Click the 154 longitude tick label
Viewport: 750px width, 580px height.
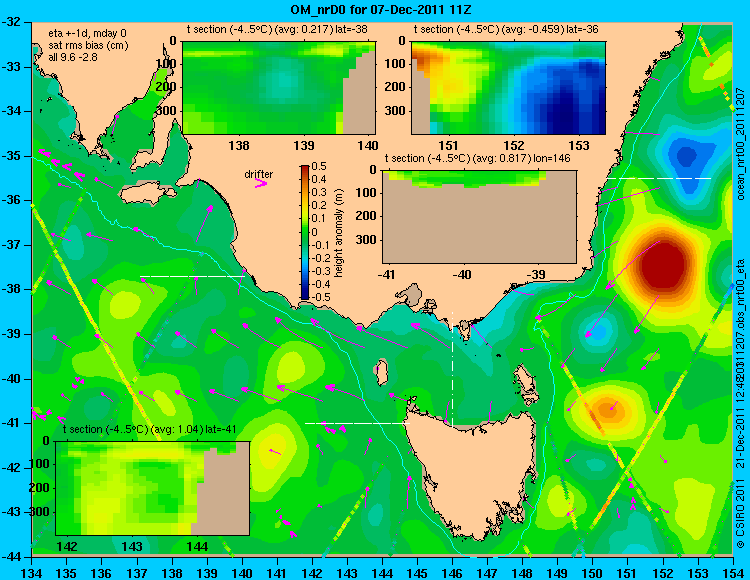[733, 573]
